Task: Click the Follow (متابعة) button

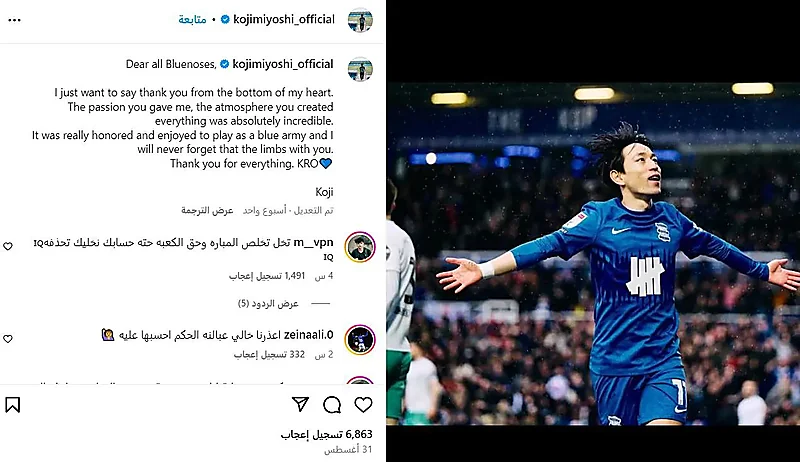Action: 192,20
